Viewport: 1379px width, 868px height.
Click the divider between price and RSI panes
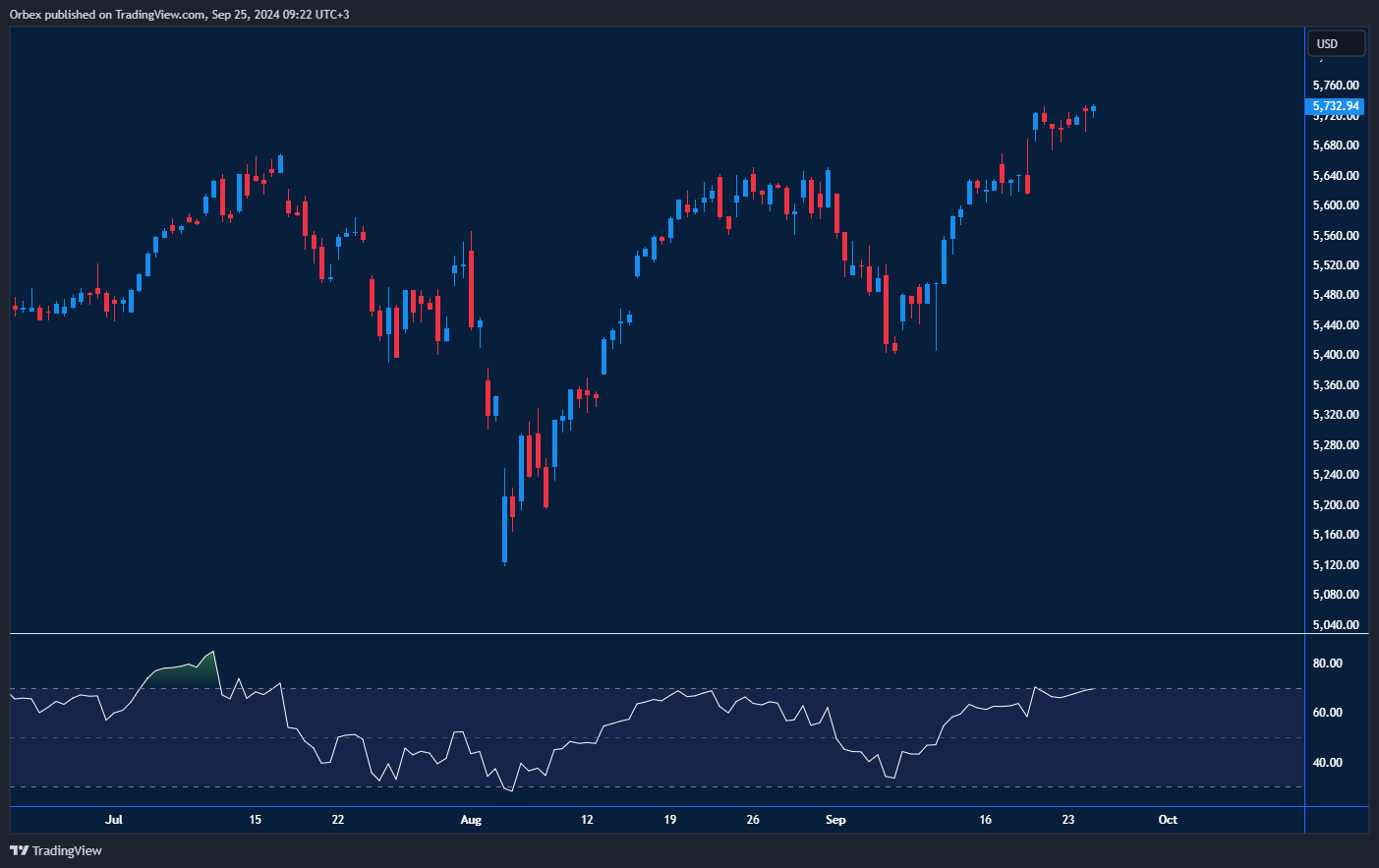(x=657, y=634)
